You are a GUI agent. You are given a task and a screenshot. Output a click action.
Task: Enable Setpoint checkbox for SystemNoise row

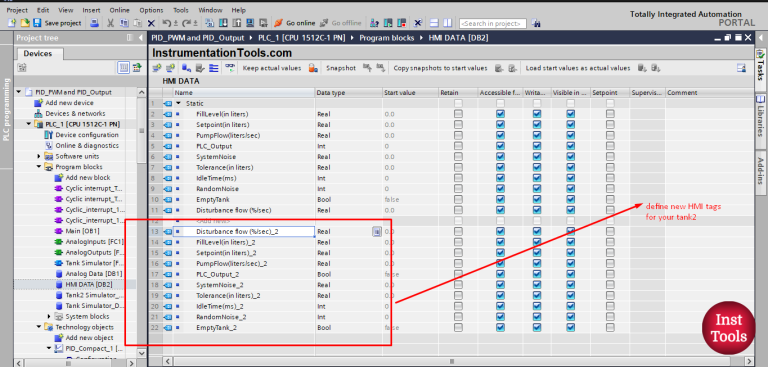tap(610, 157)
